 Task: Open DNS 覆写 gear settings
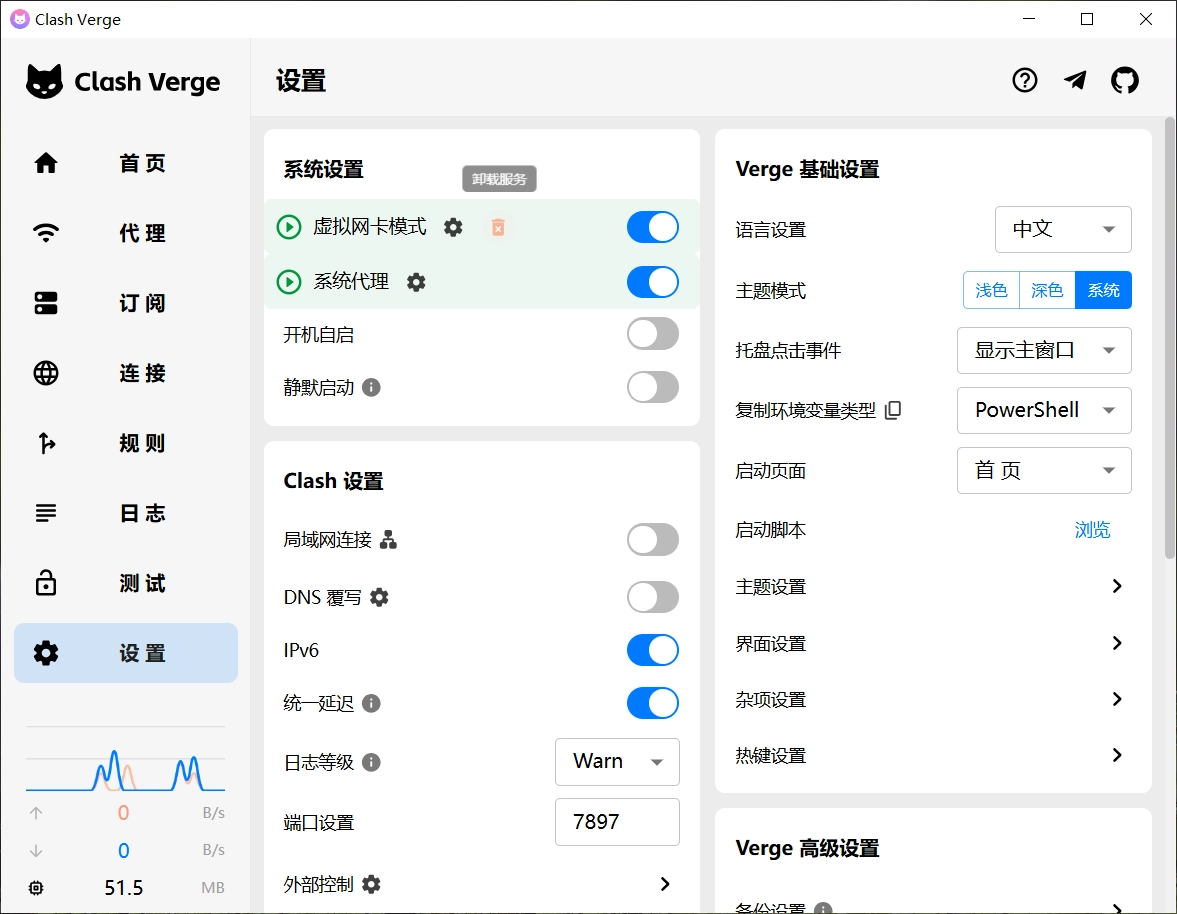[x=380, y=597]
